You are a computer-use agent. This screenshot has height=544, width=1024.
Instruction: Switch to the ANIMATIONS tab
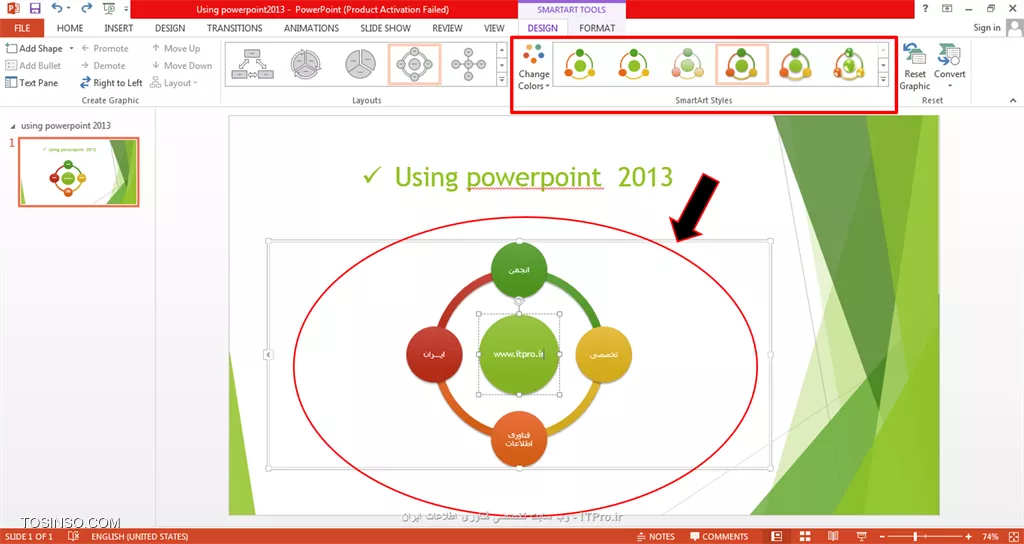point(311,28)
